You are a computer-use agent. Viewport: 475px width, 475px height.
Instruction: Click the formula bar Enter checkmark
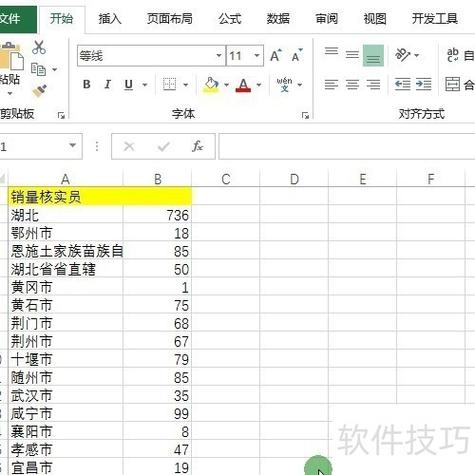pyautogui.click(x=163, y=146)
